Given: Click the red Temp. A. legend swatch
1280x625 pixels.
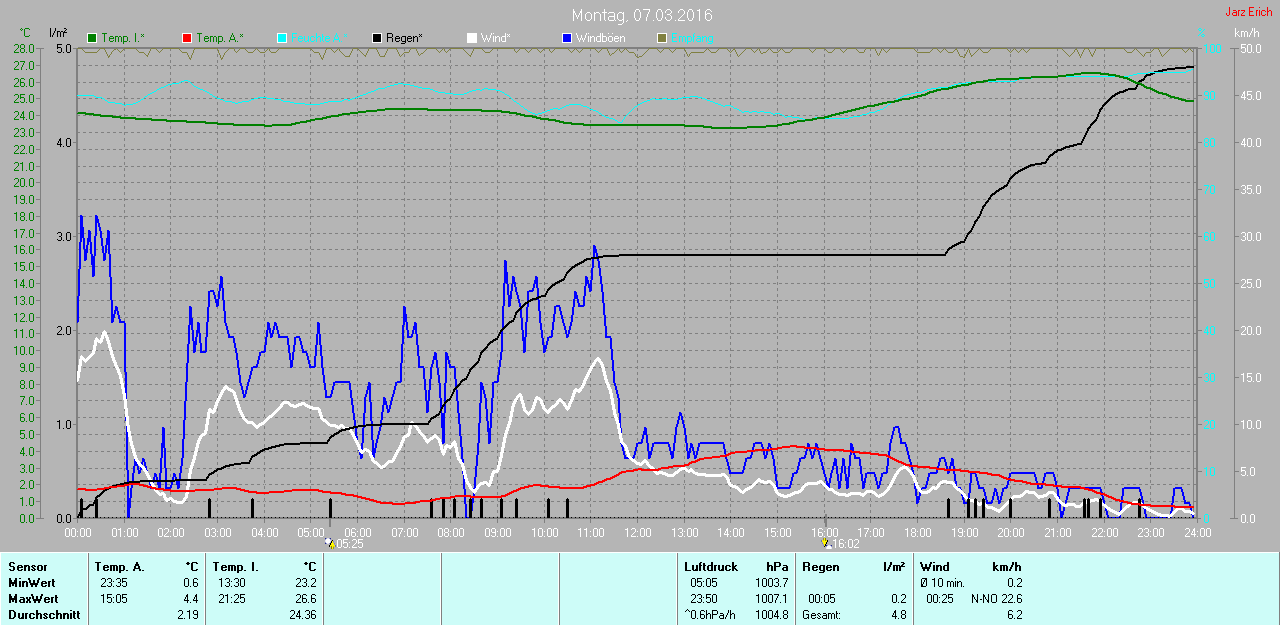Looking at the screenshot, I should 187,38.
